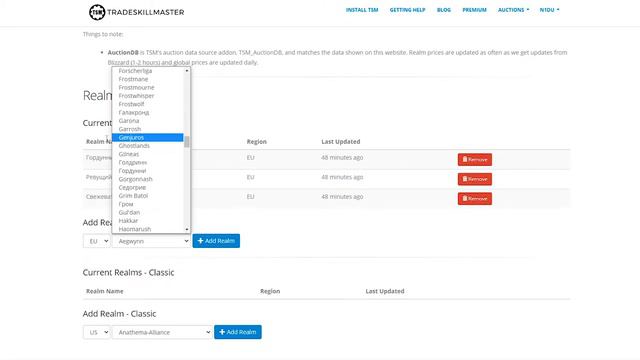Open the Aegwynn realm dropdown
640x360 pixels.
151,241
